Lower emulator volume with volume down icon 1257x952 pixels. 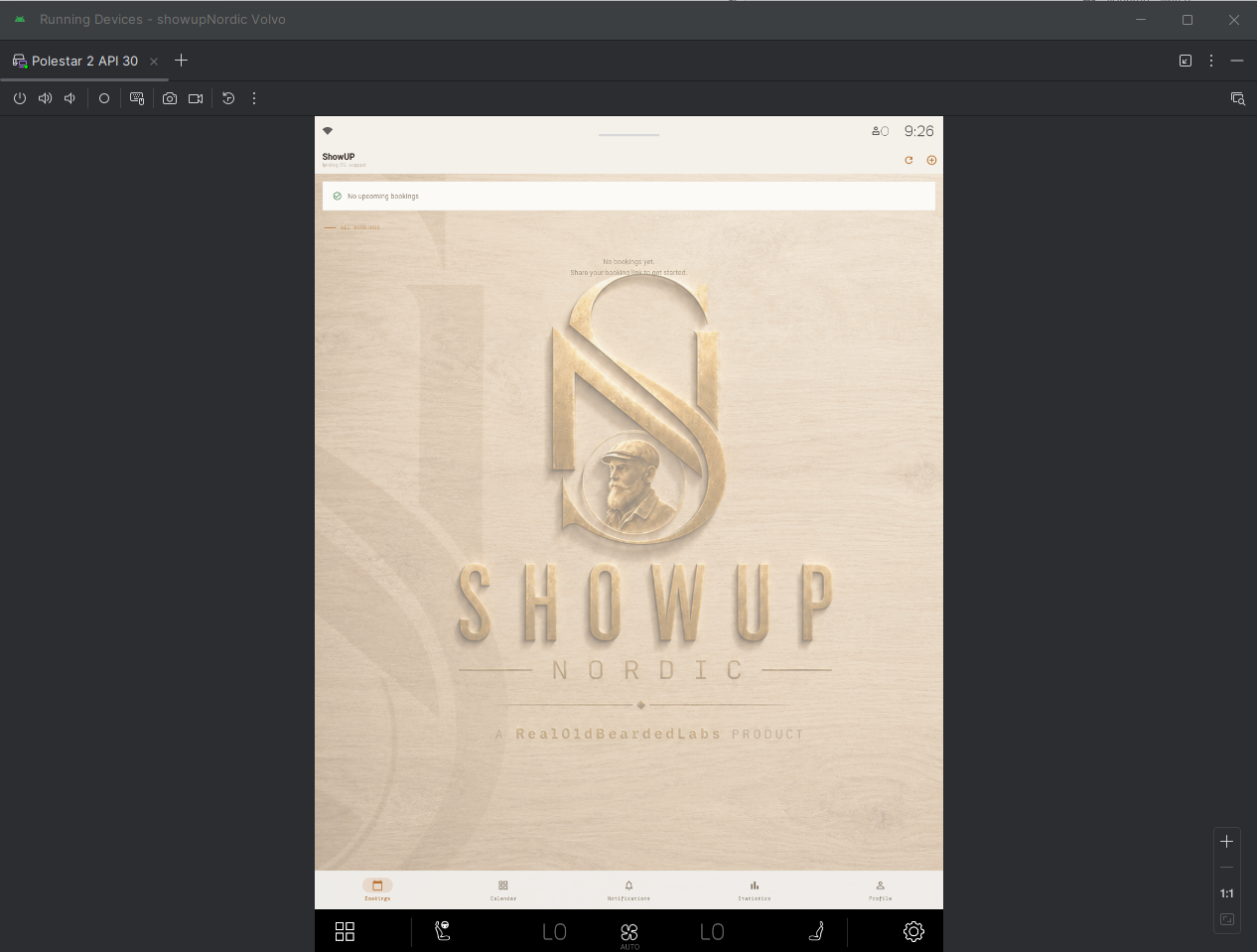(70, 98)
